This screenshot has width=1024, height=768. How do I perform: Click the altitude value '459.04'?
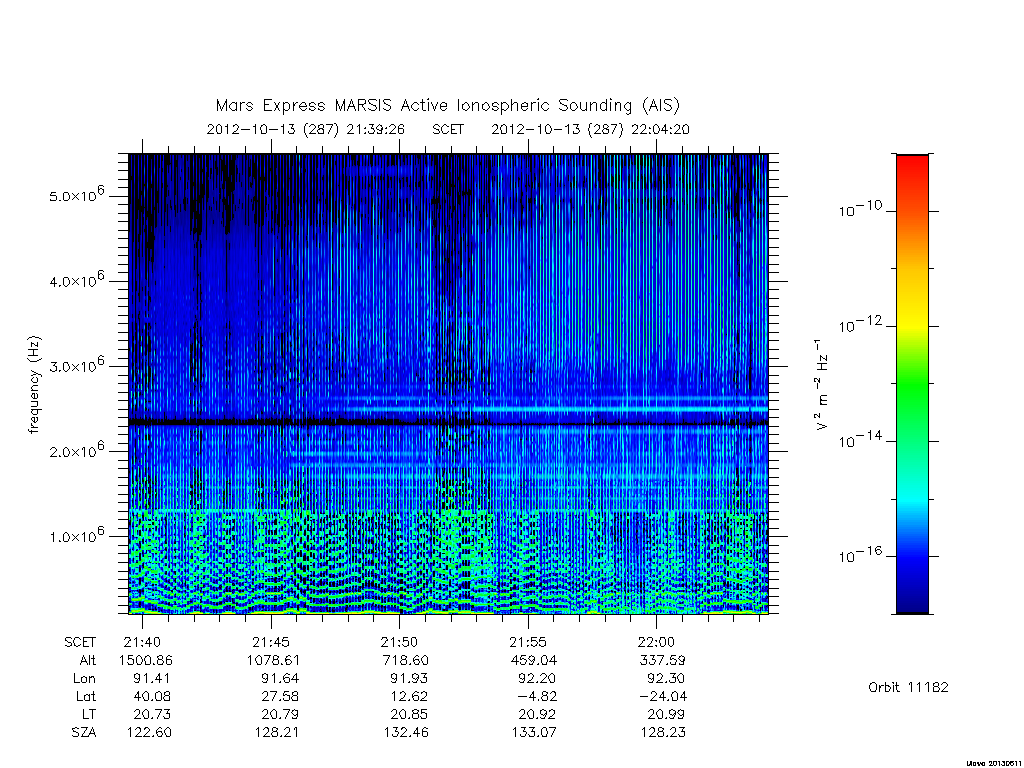(x=534, y=660)
